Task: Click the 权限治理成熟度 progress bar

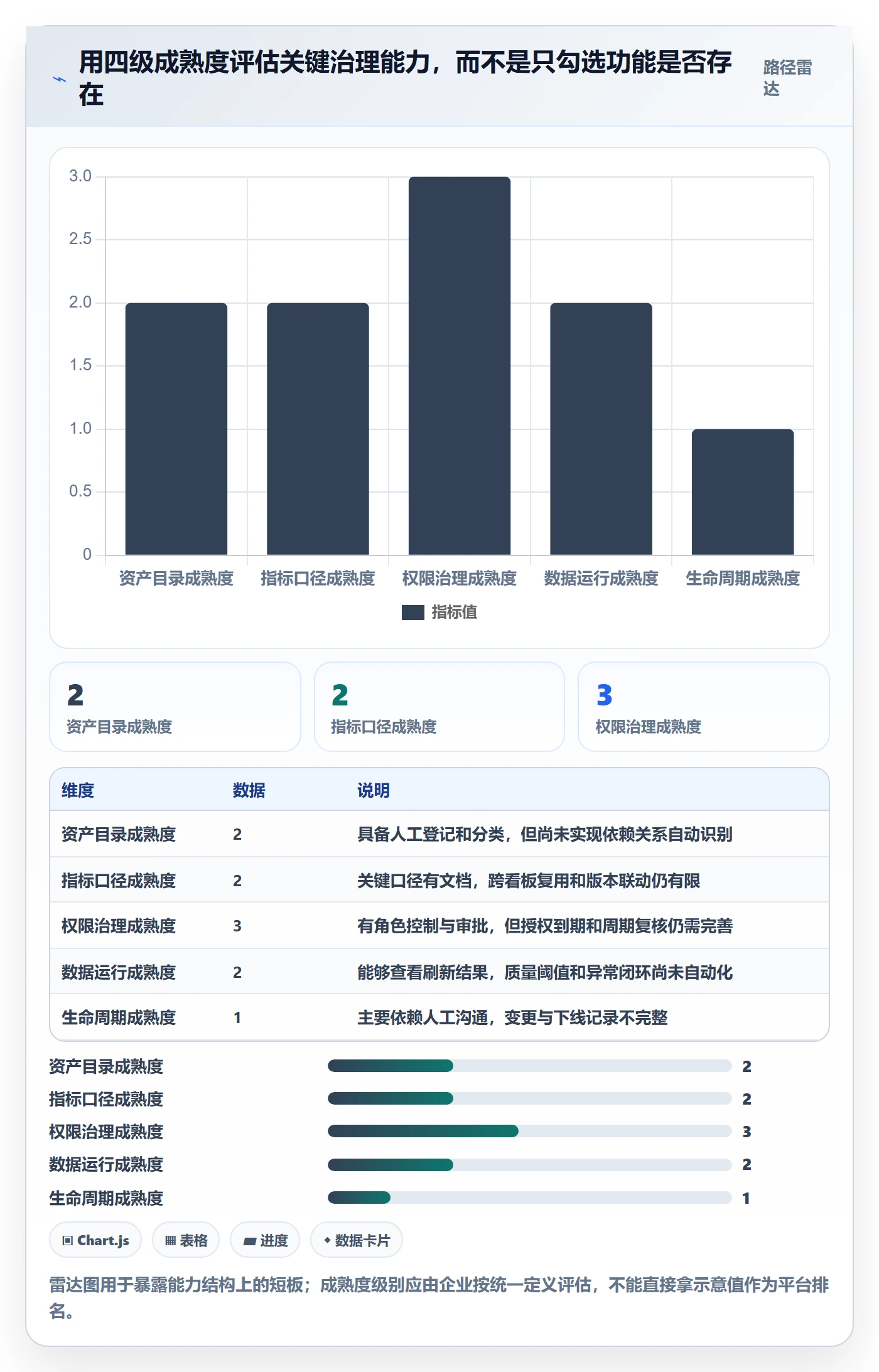Action: click(530, 1131)
